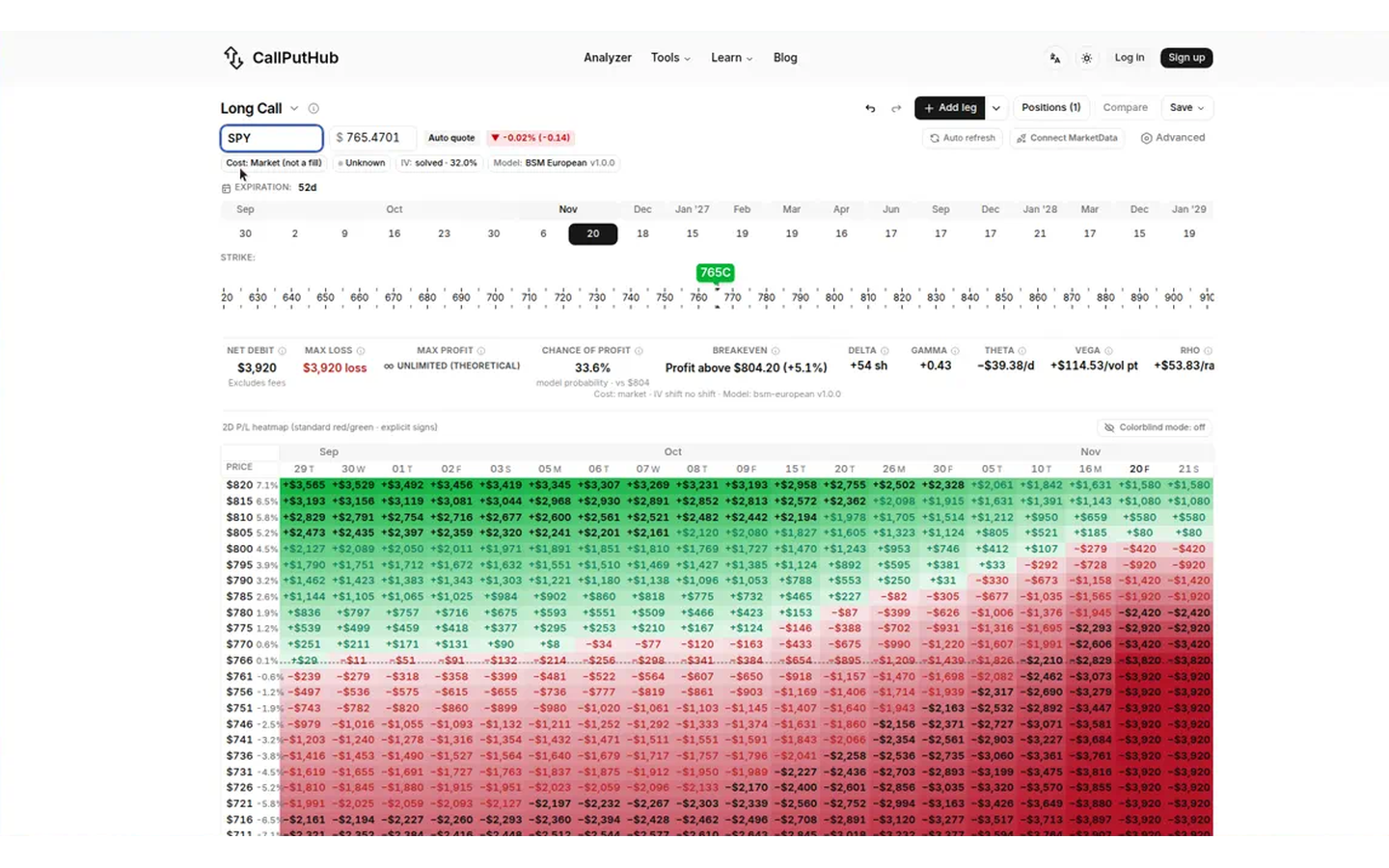1389x868 pixels.
Task: Go to the Analyzer page
Action: [x=608, y=58]
